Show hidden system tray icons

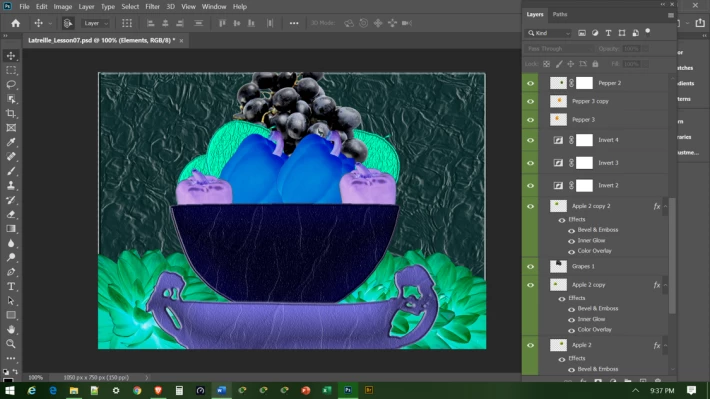tap(636, 390)
